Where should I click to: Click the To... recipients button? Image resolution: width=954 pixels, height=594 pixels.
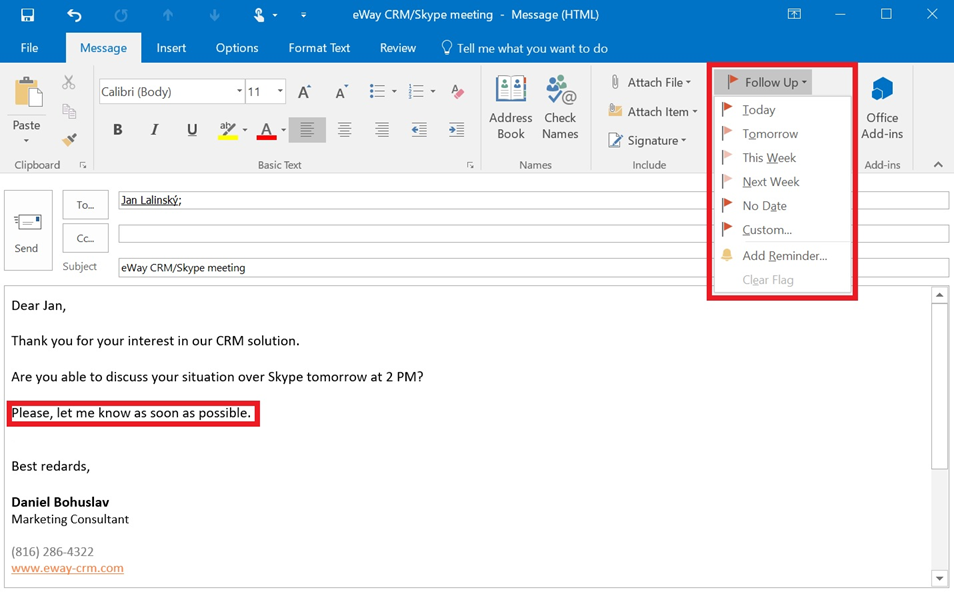(x=85, y=205)
